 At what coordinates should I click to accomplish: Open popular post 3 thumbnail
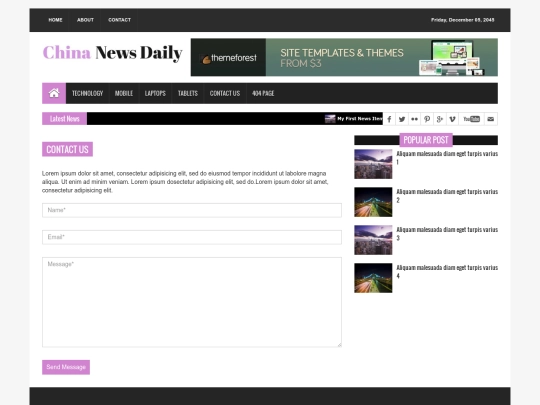373,240
